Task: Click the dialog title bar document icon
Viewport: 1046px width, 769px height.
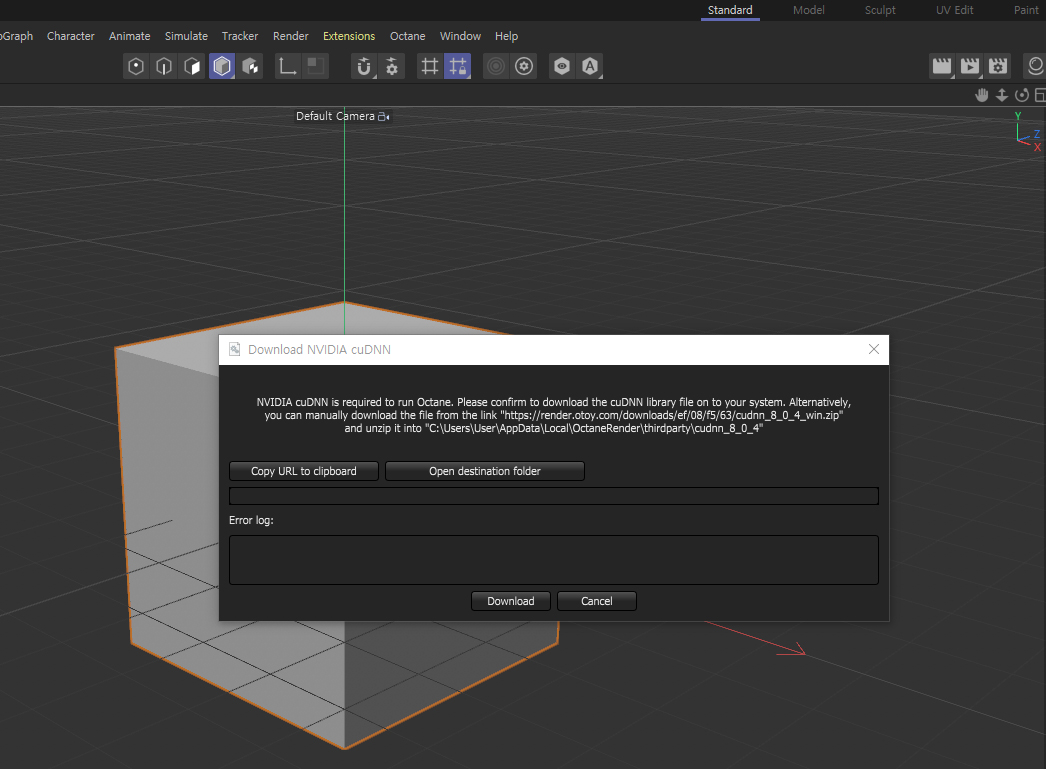Action: 235,349
